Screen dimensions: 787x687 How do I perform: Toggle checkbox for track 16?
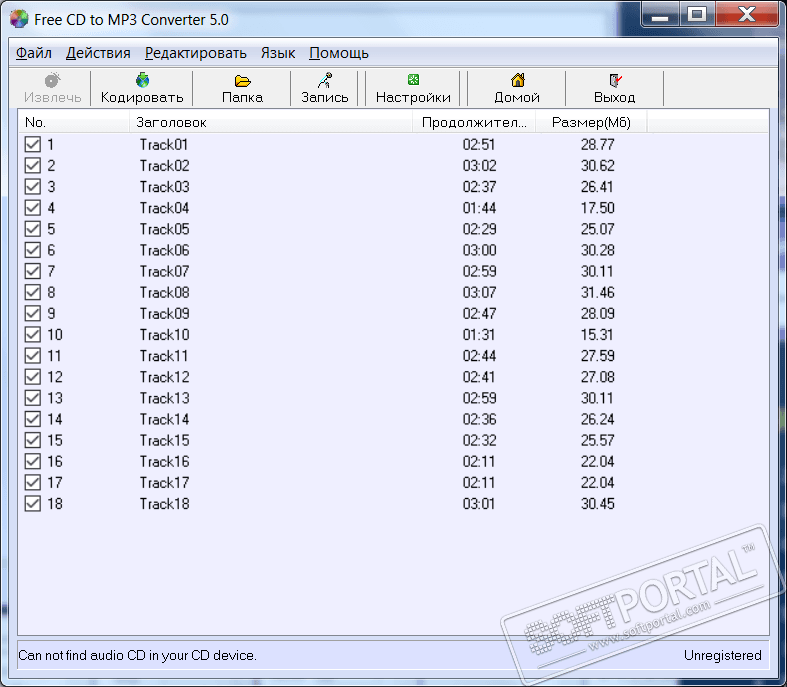pos(33,461)
